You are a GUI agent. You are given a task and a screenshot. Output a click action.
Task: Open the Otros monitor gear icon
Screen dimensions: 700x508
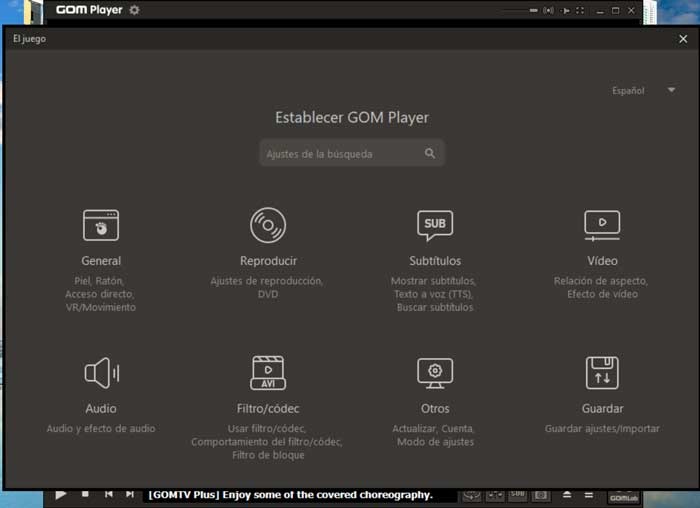click(x=435, y=373)
